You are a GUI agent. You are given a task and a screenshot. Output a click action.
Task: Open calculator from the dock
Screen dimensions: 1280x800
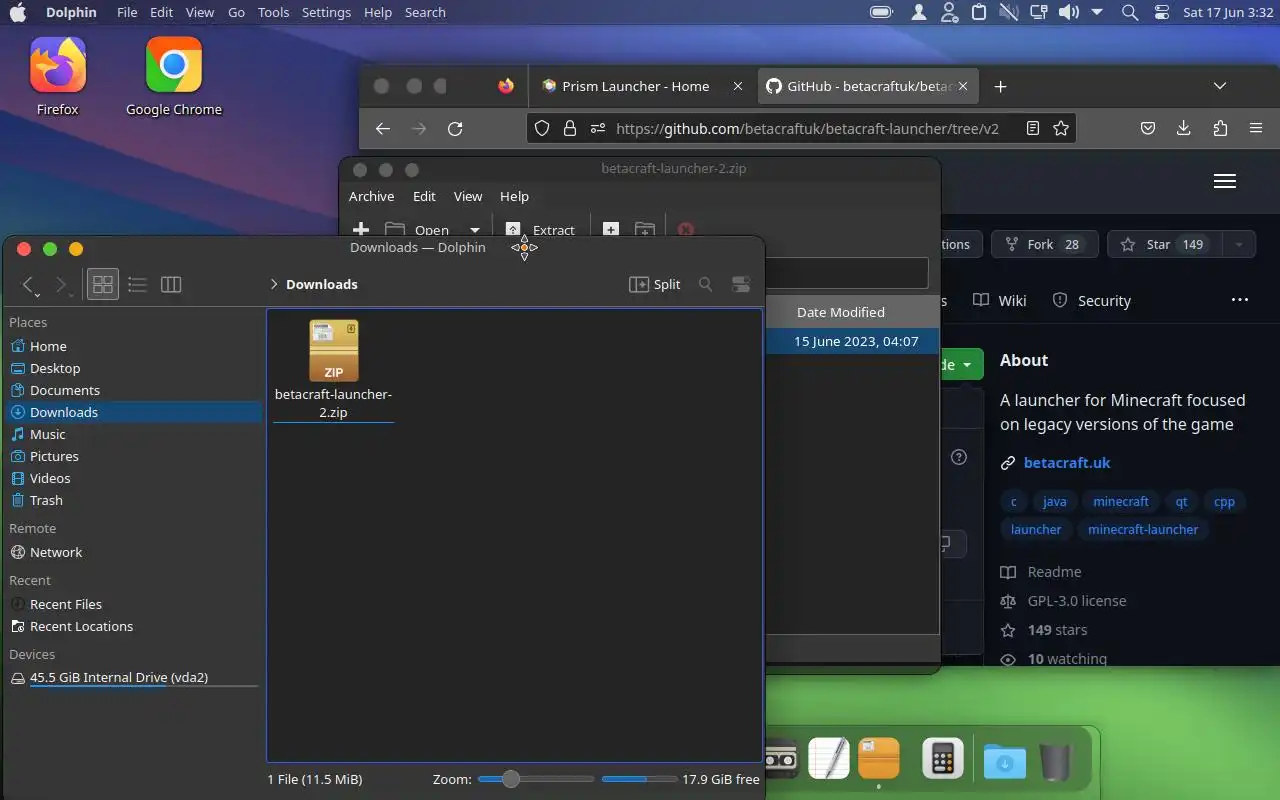[942, 759]
